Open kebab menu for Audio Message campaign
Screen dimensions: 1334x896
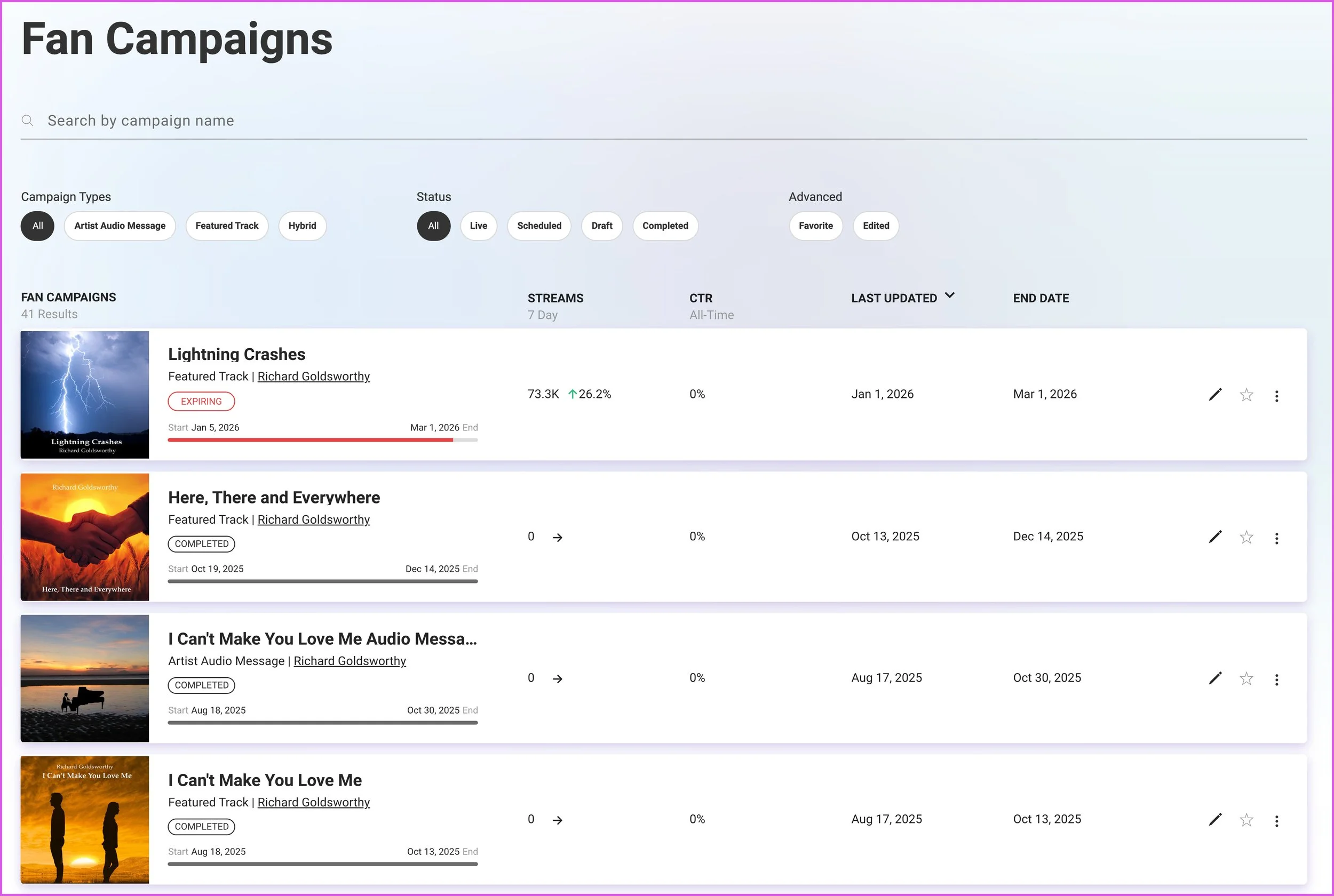pos(1276,679)
